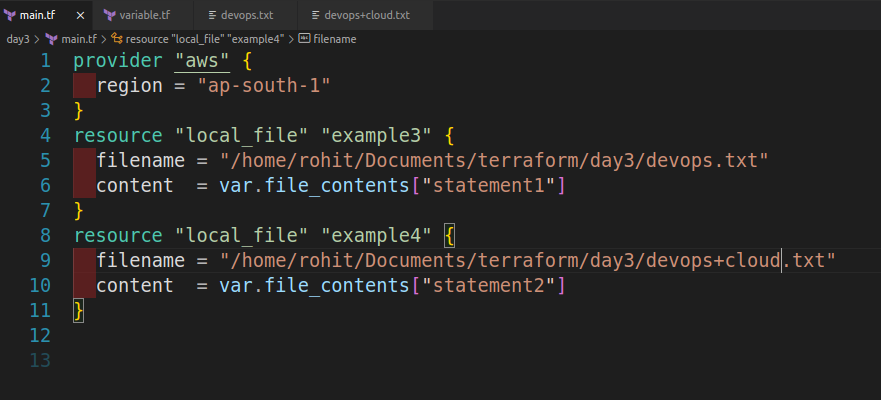Click resource keyword on line 4
Screen dimensions: 881x400
pos(118,135)
